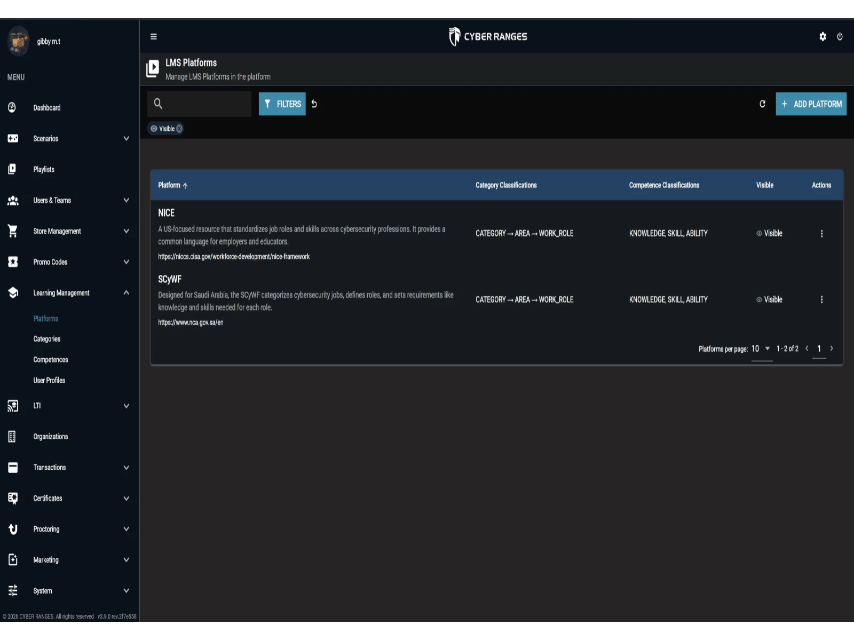854x640 pixels.
Task: Open Platforms per page dropdown
Action: [x=761, y=349]
